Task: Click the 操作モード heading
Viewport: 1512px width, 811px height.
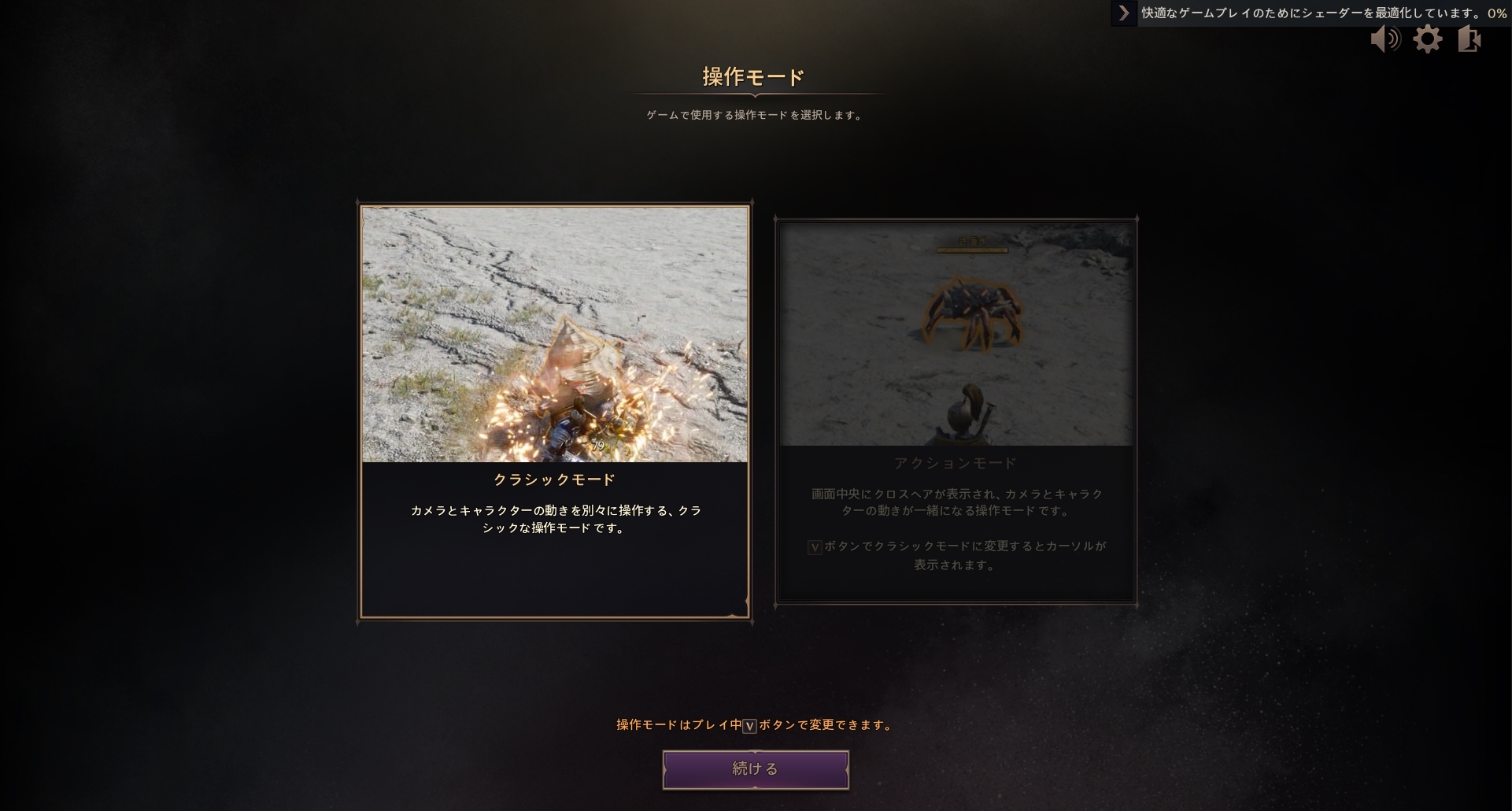Action: tap(753, 77)
